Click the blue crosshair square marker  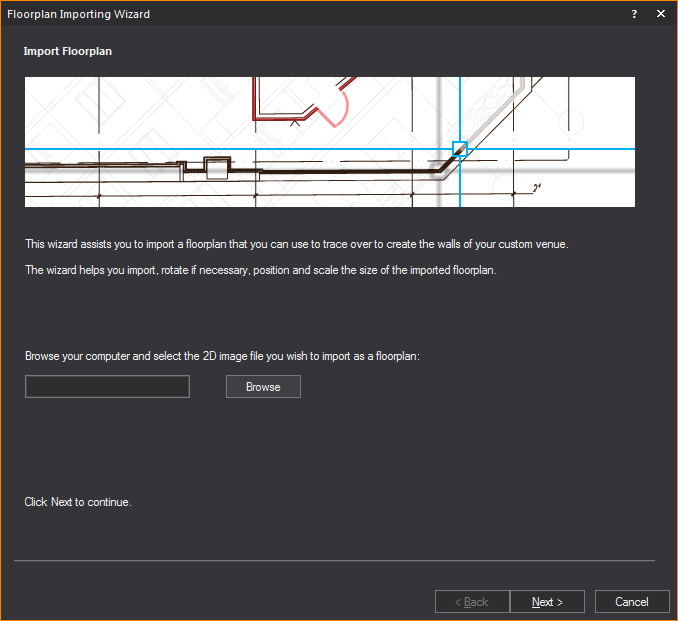[460, 149]
